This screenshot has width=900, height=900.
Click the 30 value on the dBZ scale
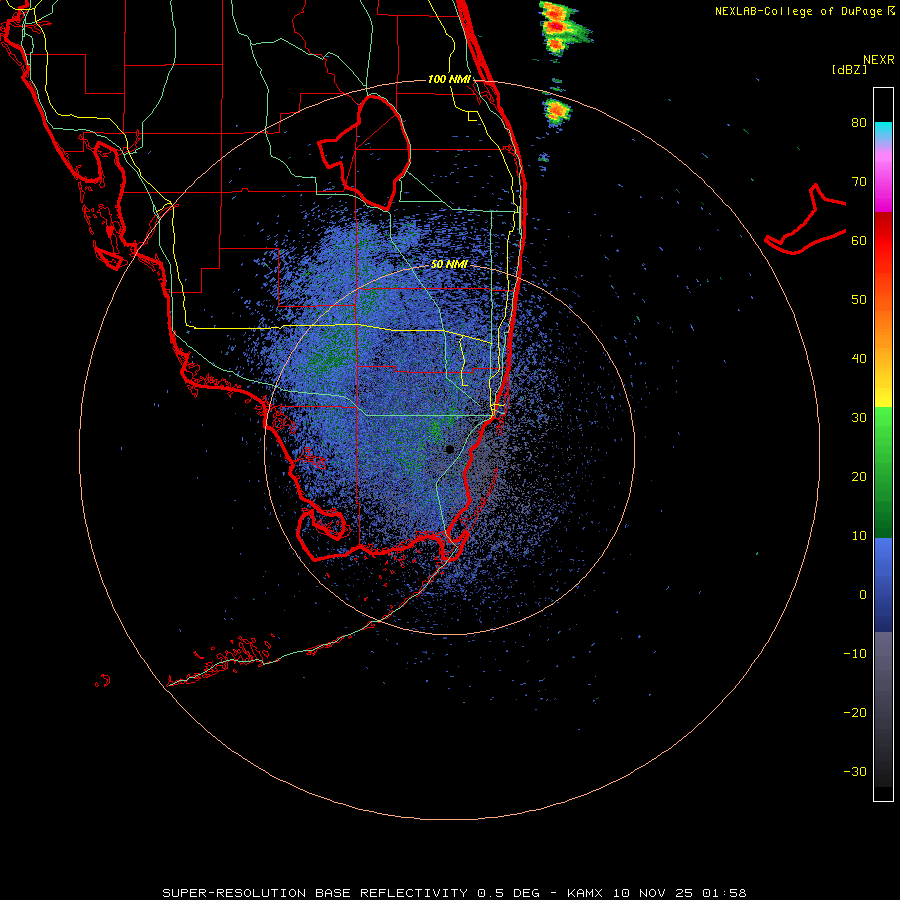[859, 418]
